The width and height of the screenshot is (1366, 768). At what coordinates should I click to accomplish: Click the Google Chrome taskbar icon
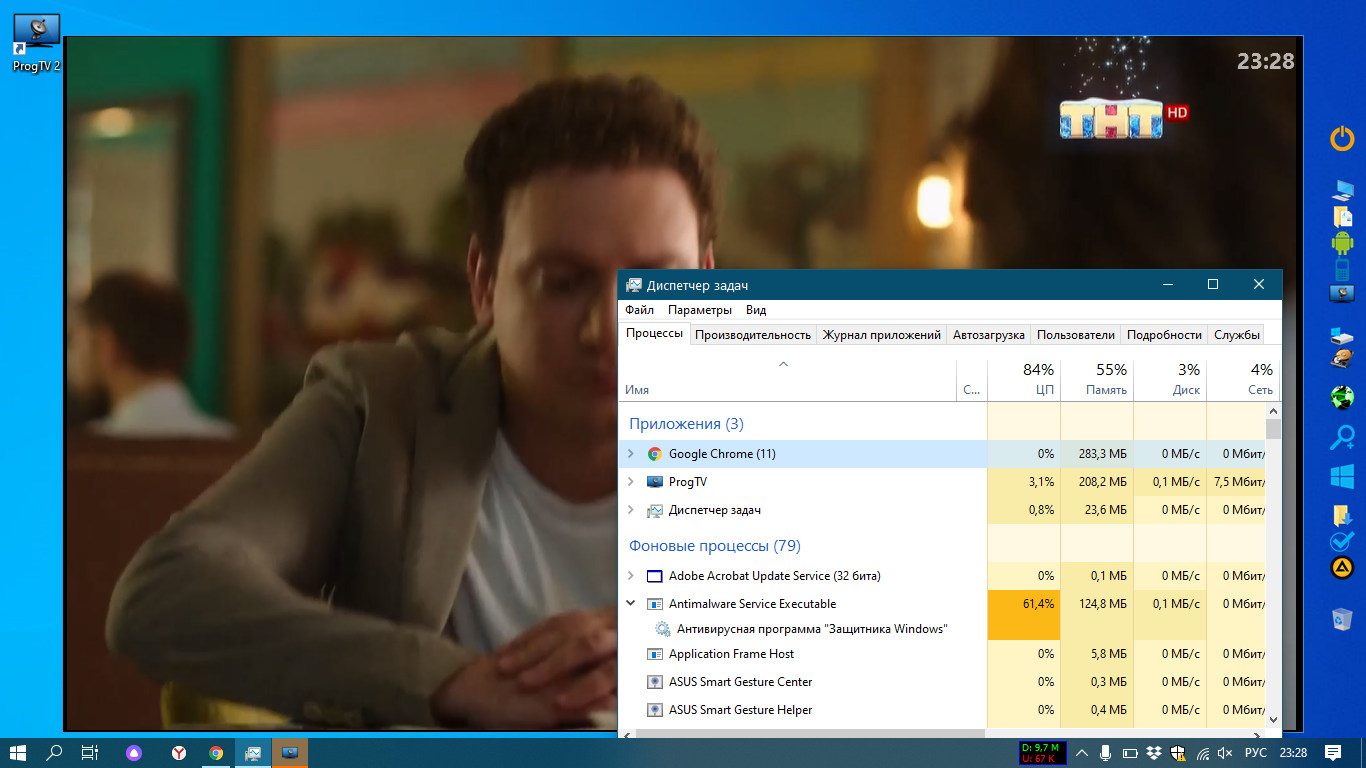216,753
